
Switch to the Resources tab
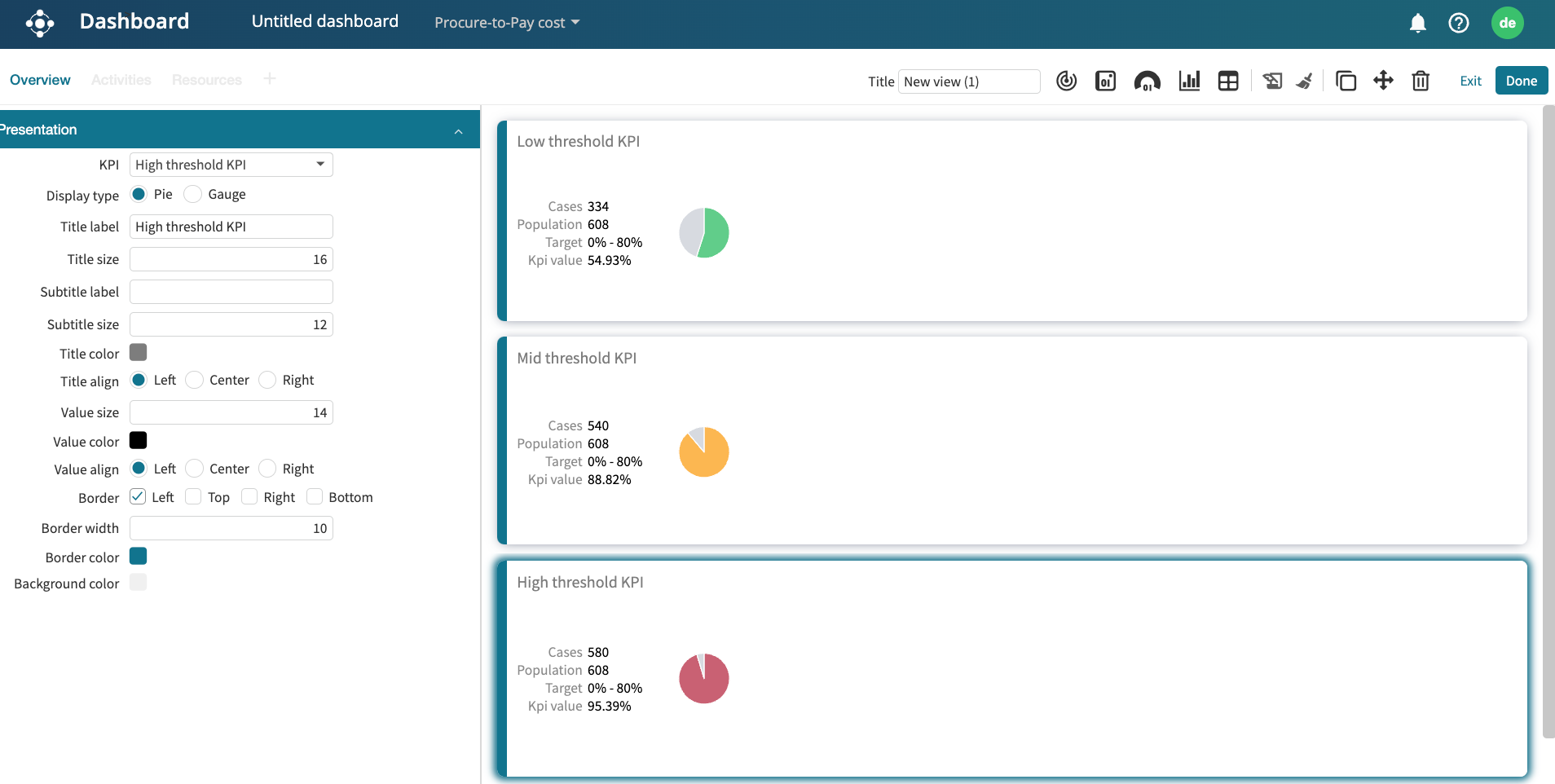coord(207,80)
